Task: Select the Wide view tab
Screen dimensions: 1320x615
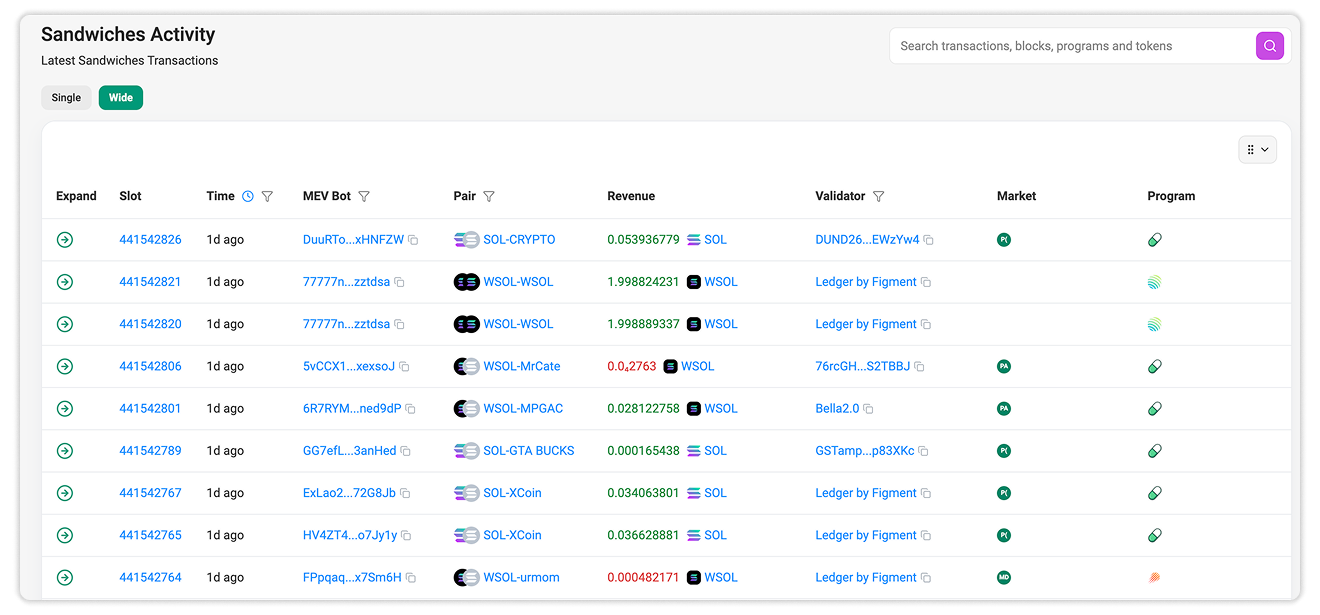Action: click(x=121, y=98)
